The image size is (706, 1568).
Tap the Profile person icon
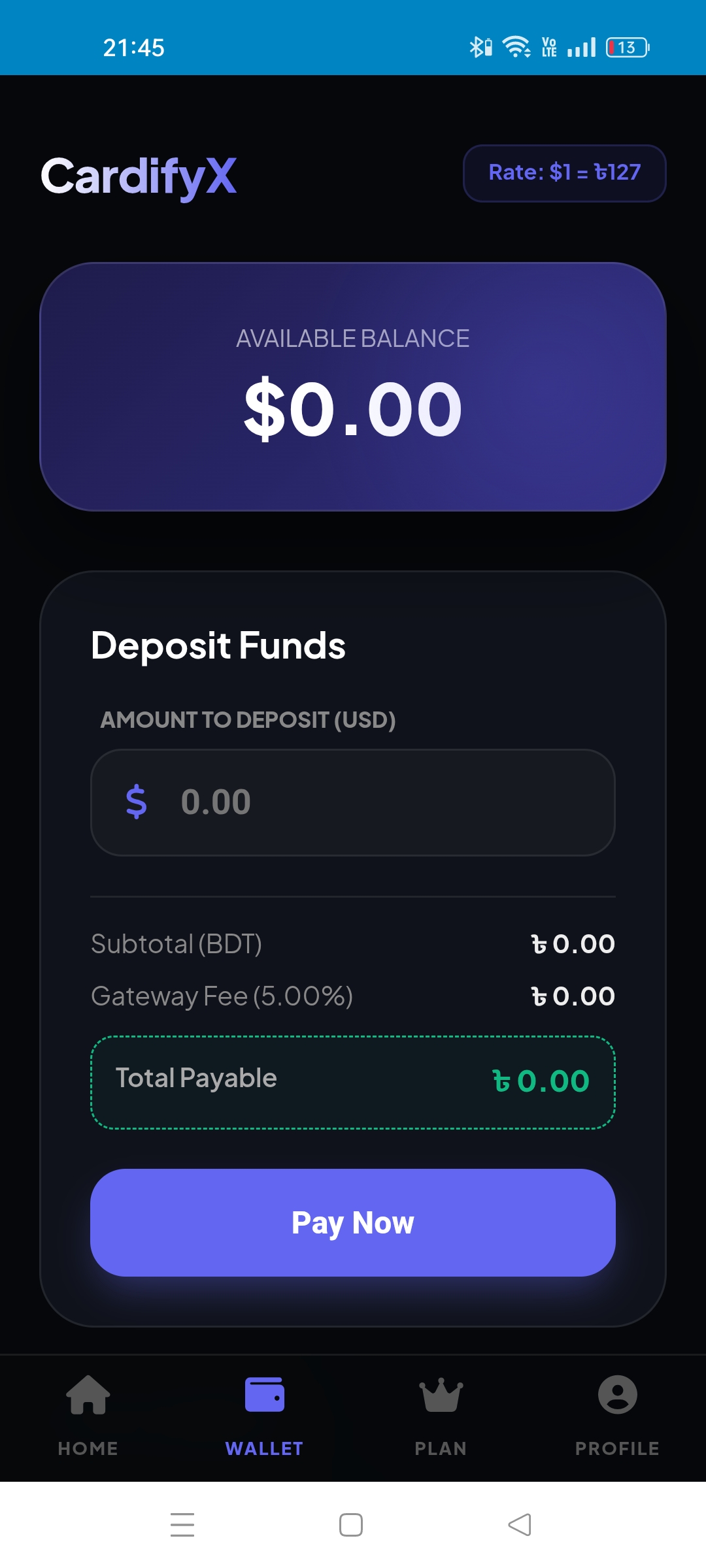[x=618, y=1394]
